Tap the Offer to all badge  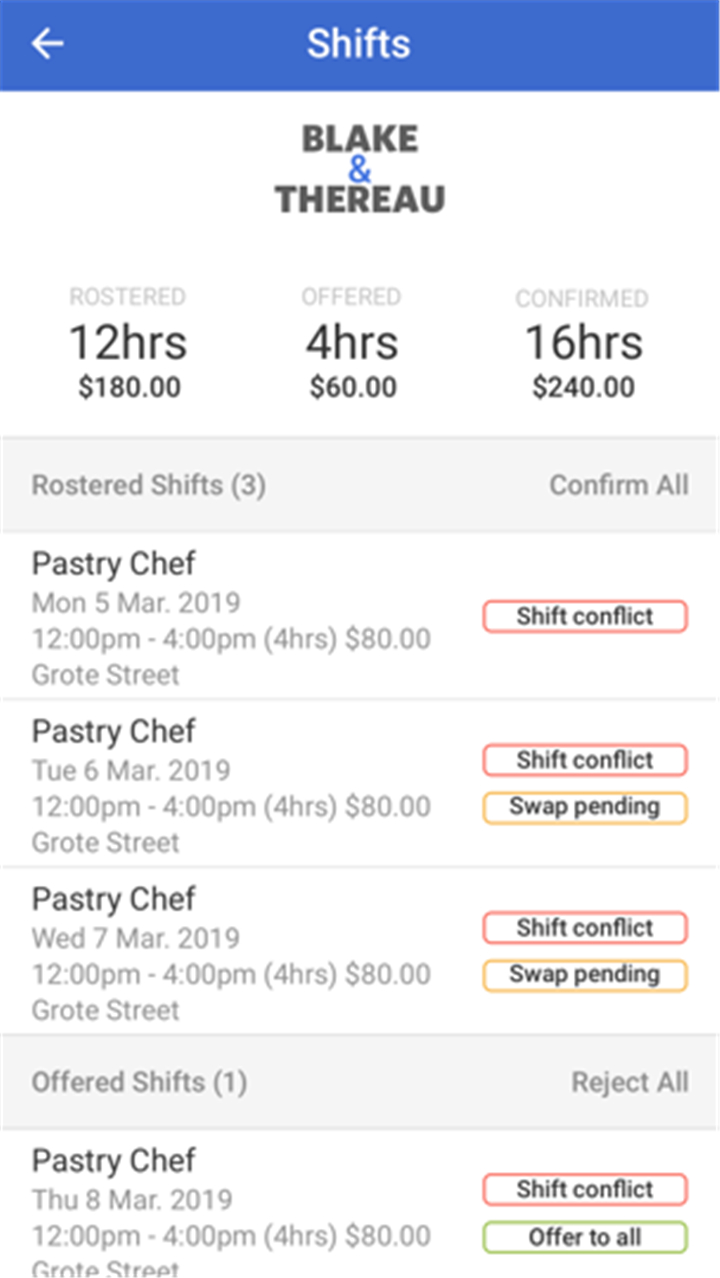point(585,1237)
